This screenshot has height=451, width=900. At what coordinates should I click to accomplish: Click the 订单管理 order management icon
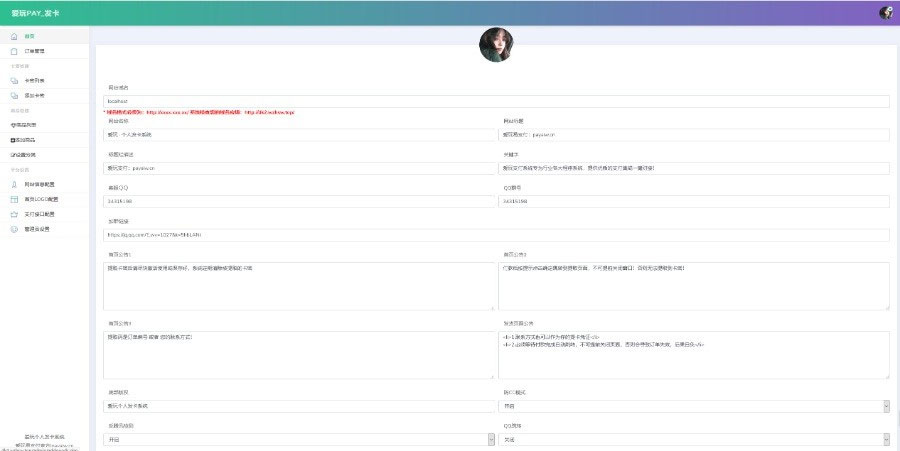14,51
